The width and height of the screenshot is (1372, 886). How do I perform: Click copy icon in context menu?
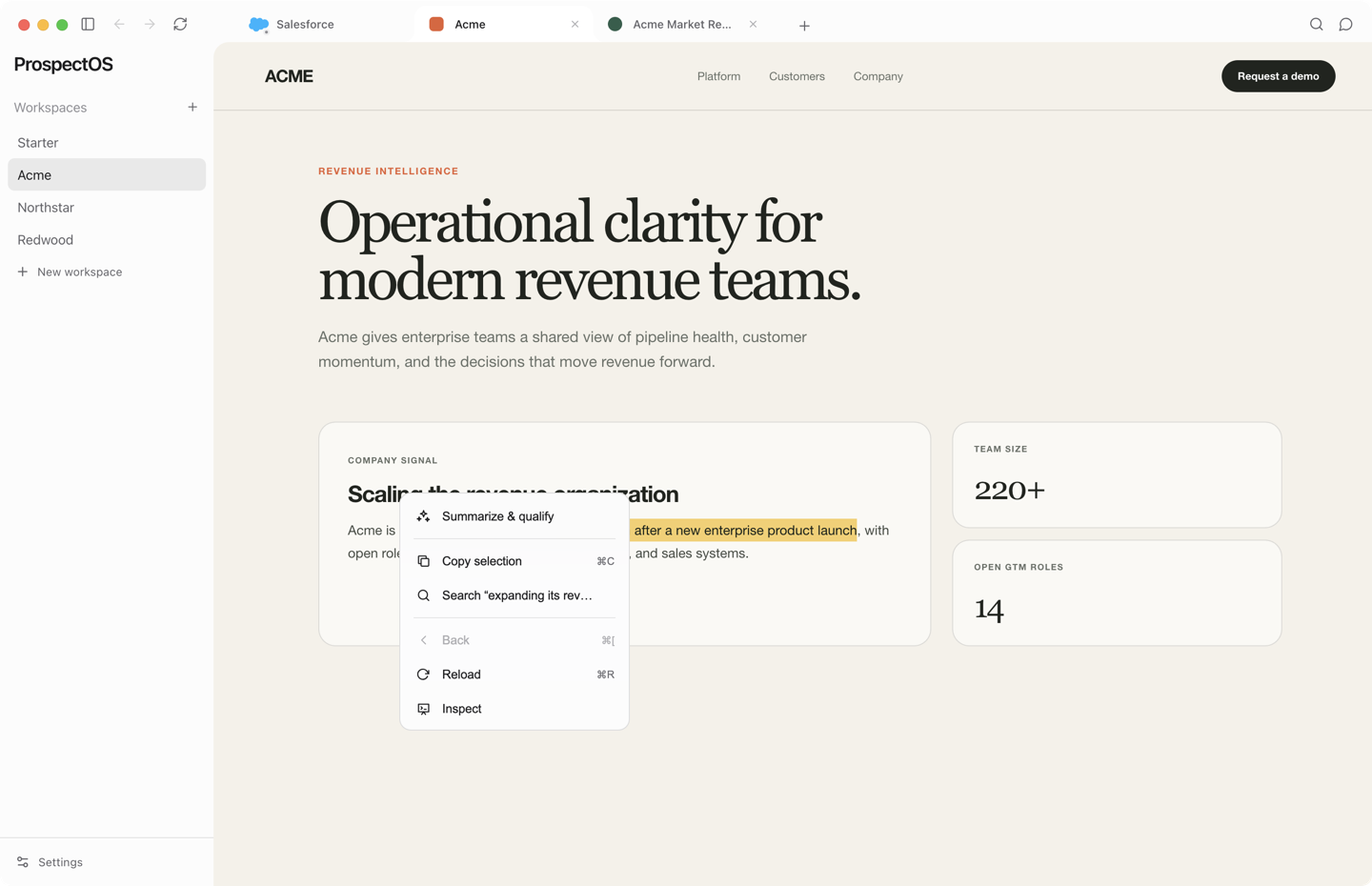(423, 561)
